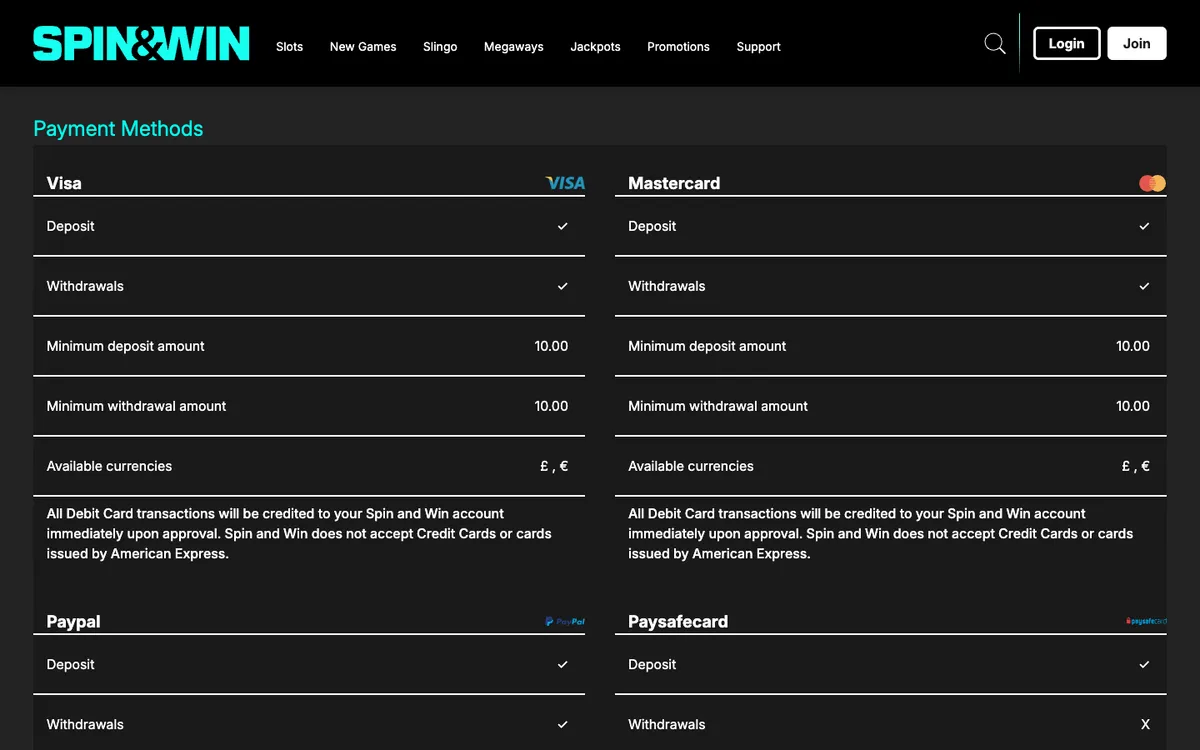The width and height of the screenshot is (1200, 750).
Task: View the Promotions page
Action: coord(678,46)
